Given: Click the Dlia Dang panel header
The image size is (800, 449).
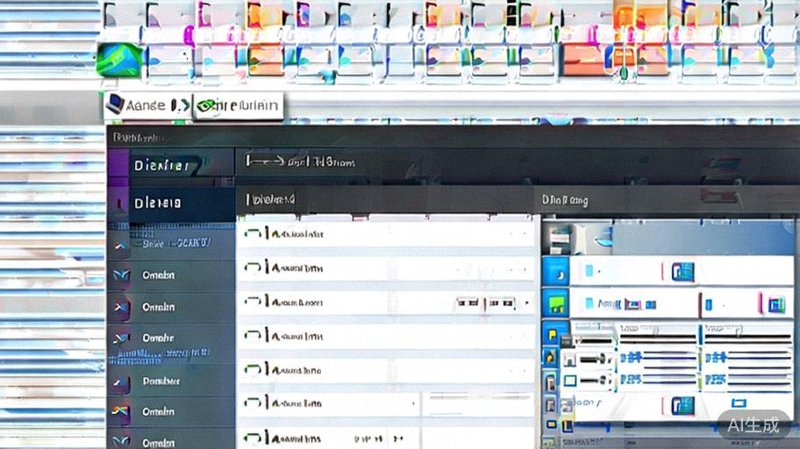Looking at the screenshot, I should click(565, 201).
